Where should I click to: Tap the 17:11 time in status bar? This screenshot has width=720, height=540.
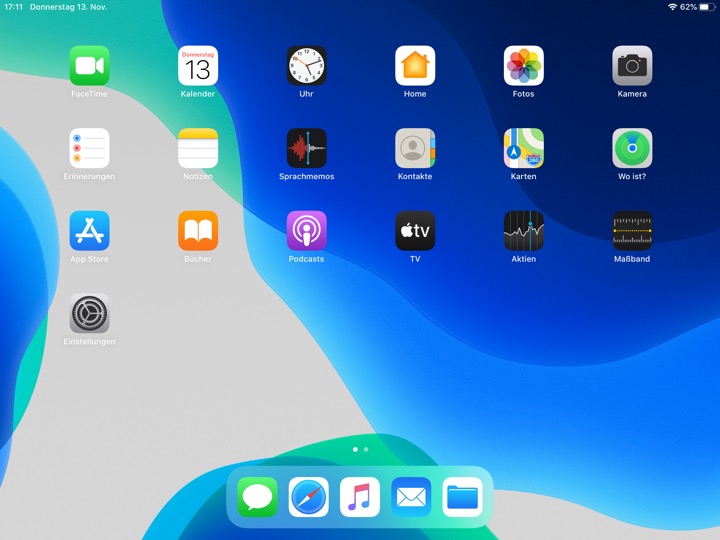(x=14, y=7)
